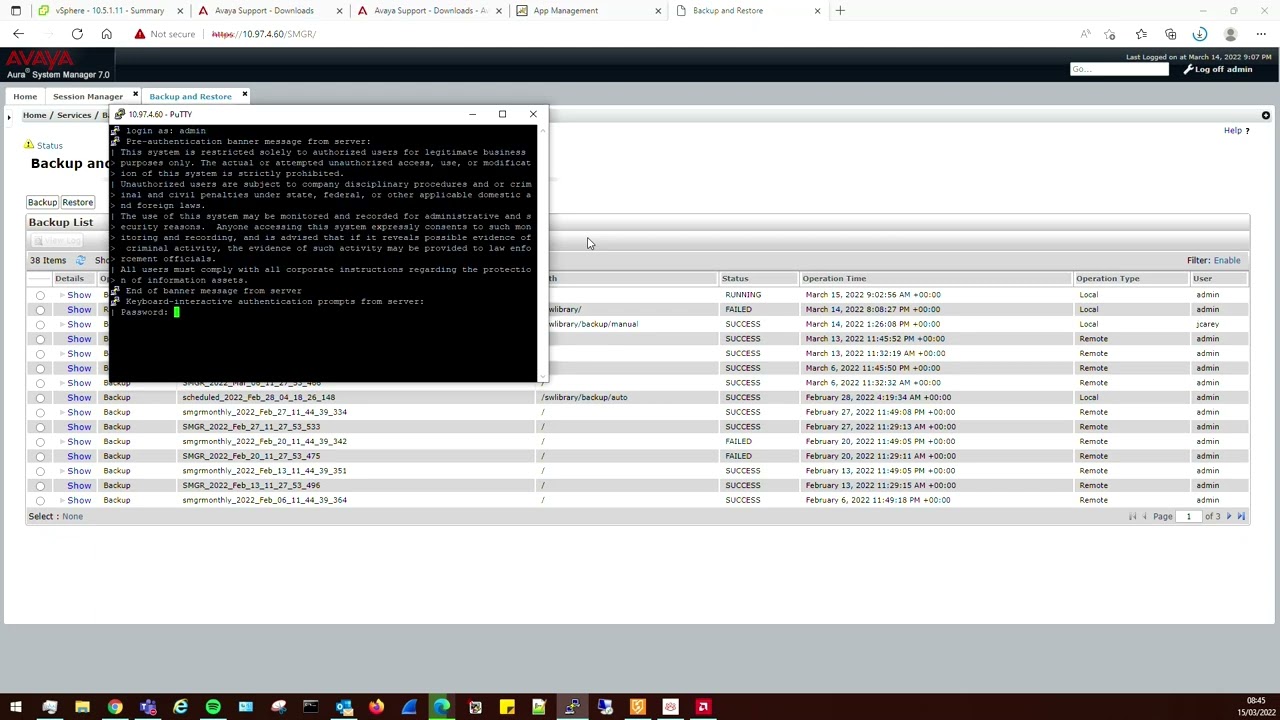Viewport: 1280px width, 720px height.
Task: Switch to the PuTTY taskbar icon
Action: pos(572,707)
